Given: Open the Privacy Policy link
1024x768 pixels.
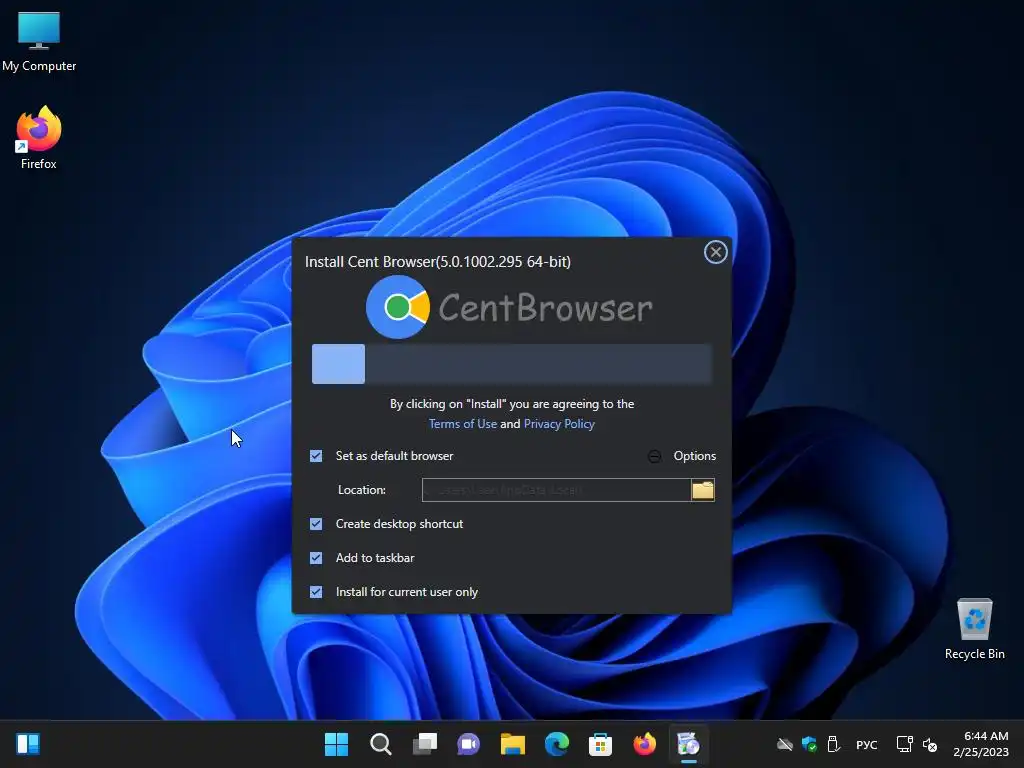Looking at the screenshot, I should pos(559,424).
